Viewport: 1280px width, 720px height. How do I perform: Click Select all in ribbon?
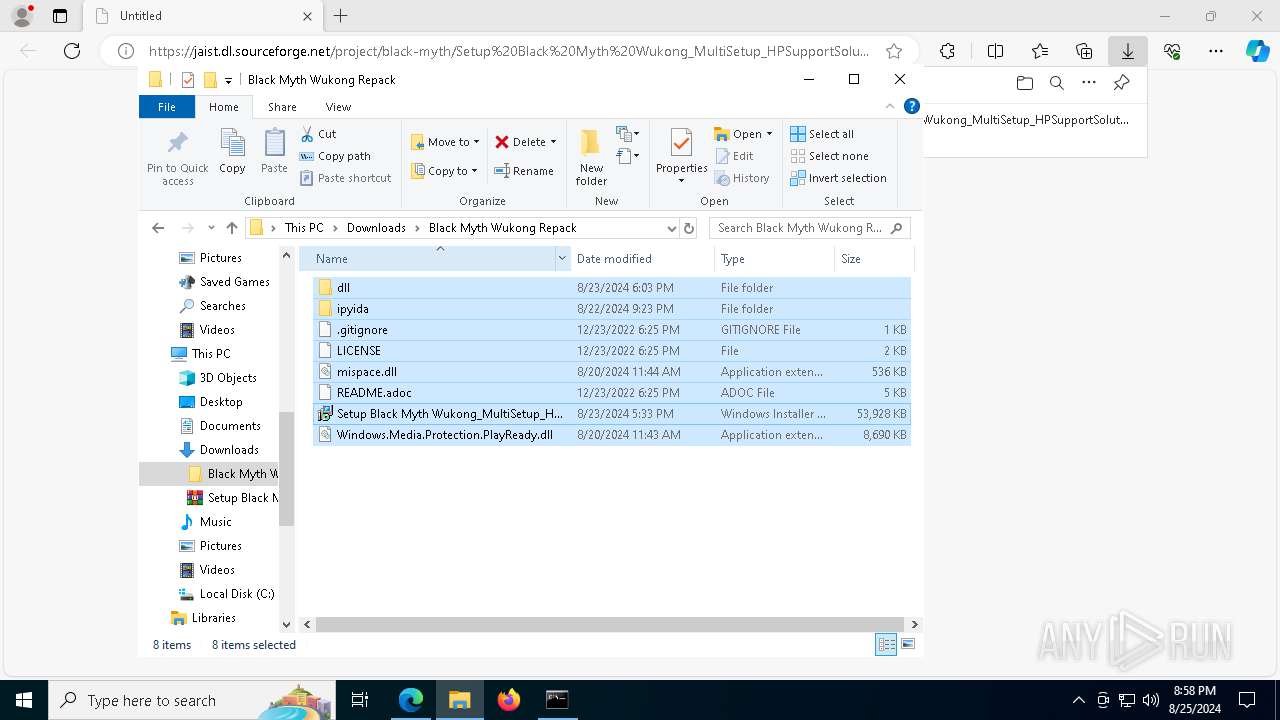822,134
